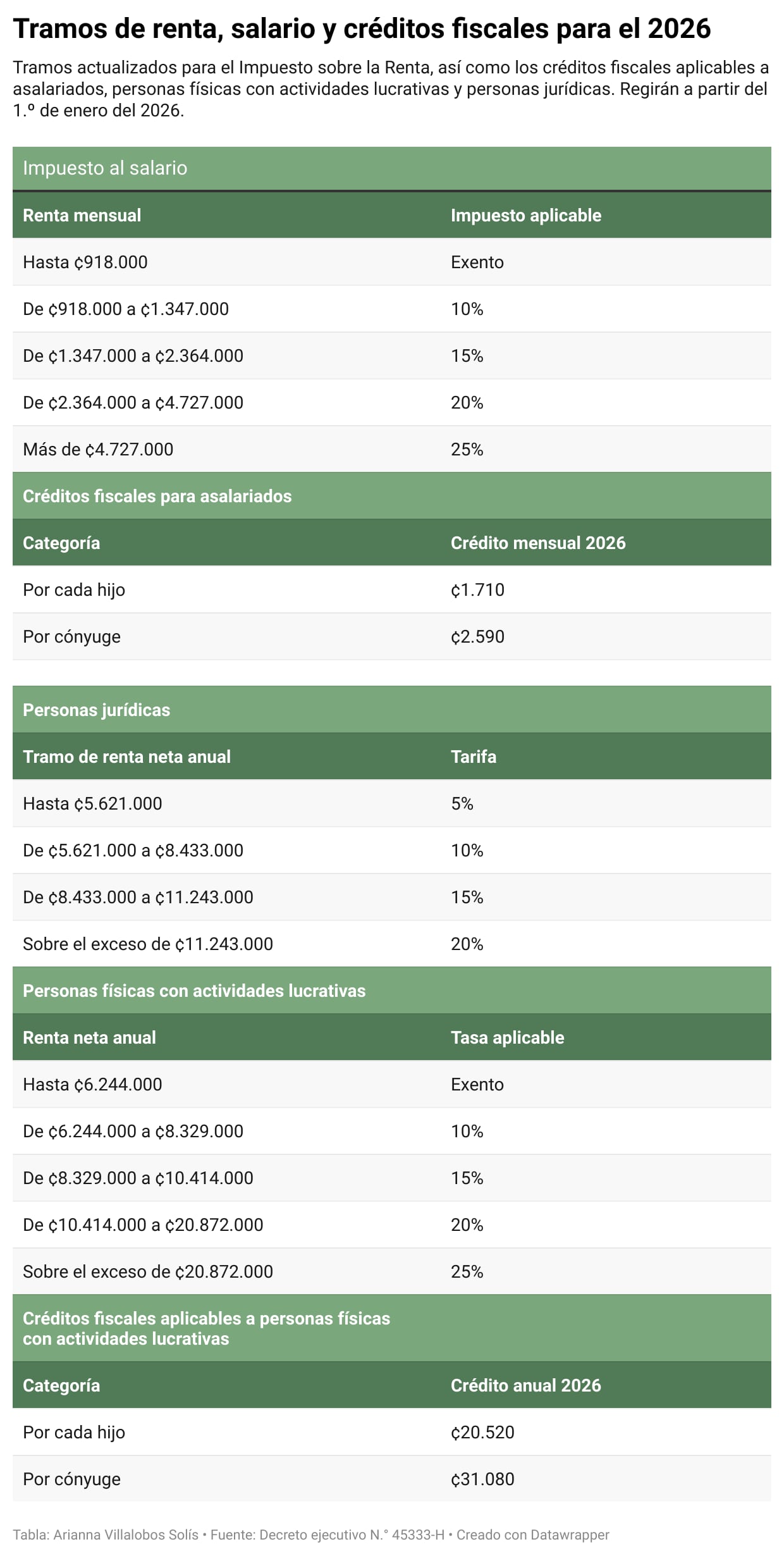Click 'Sobre el exceso de ₡11.243.000' row
The image size is (784, 1556).
(148, 944)
